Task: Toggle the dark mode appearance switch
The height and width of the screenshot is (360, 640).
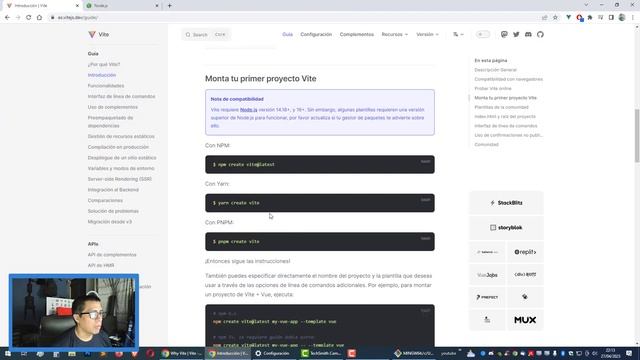Action: click(x=483, y=34)
